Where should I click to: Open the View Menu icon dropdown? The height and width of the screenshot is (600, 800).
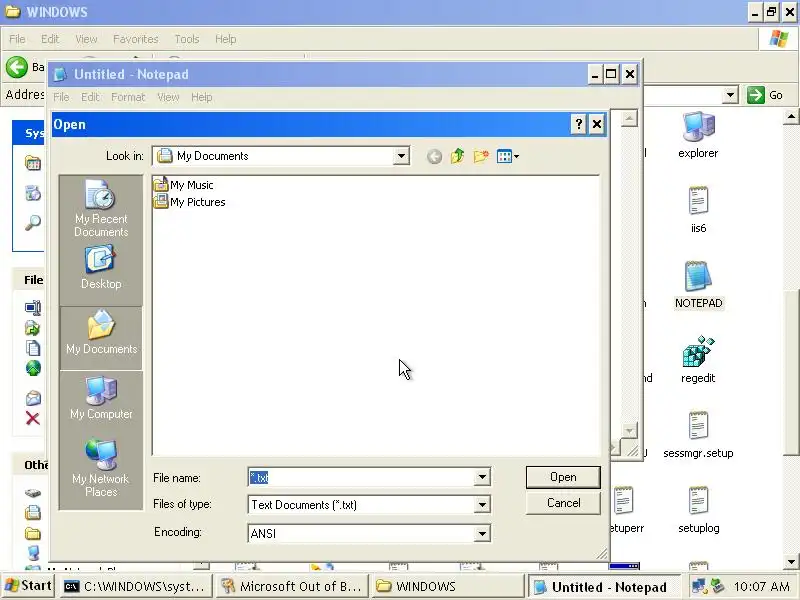pyautogui.click(x=508, y=156)
